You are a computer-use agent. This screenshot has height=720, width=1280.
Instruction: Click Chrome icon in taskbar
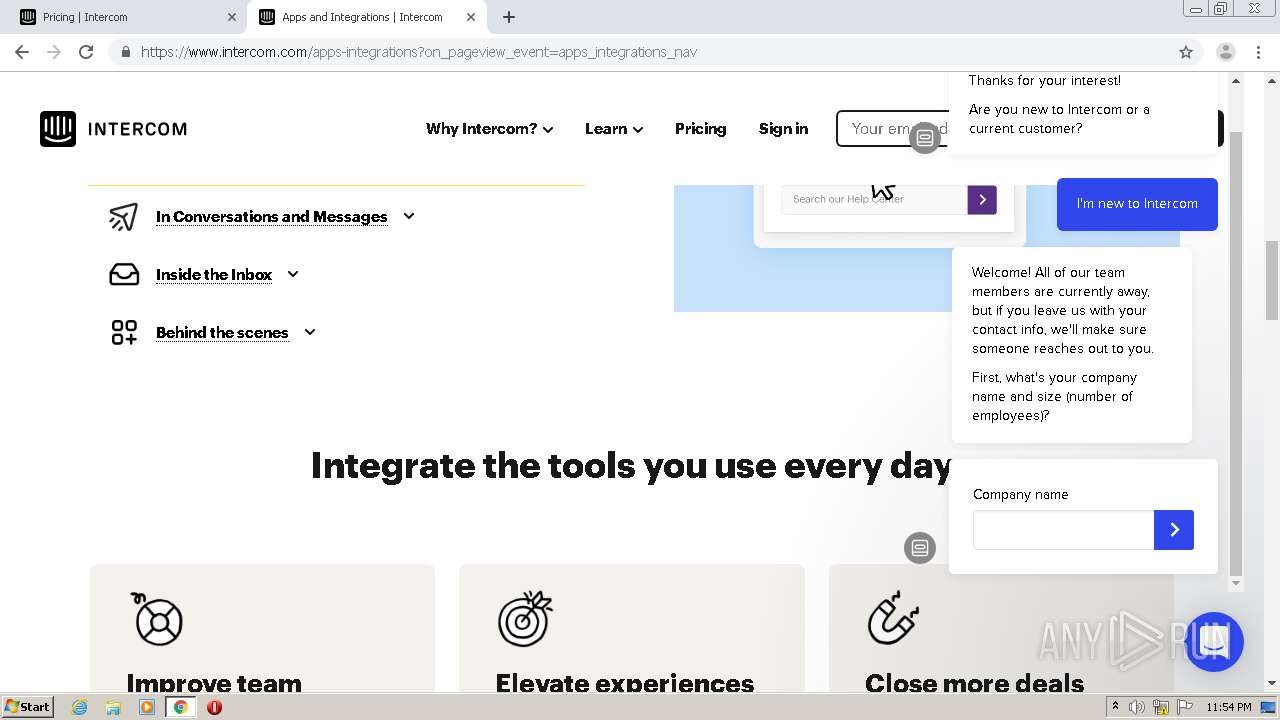tap(181, 707)
